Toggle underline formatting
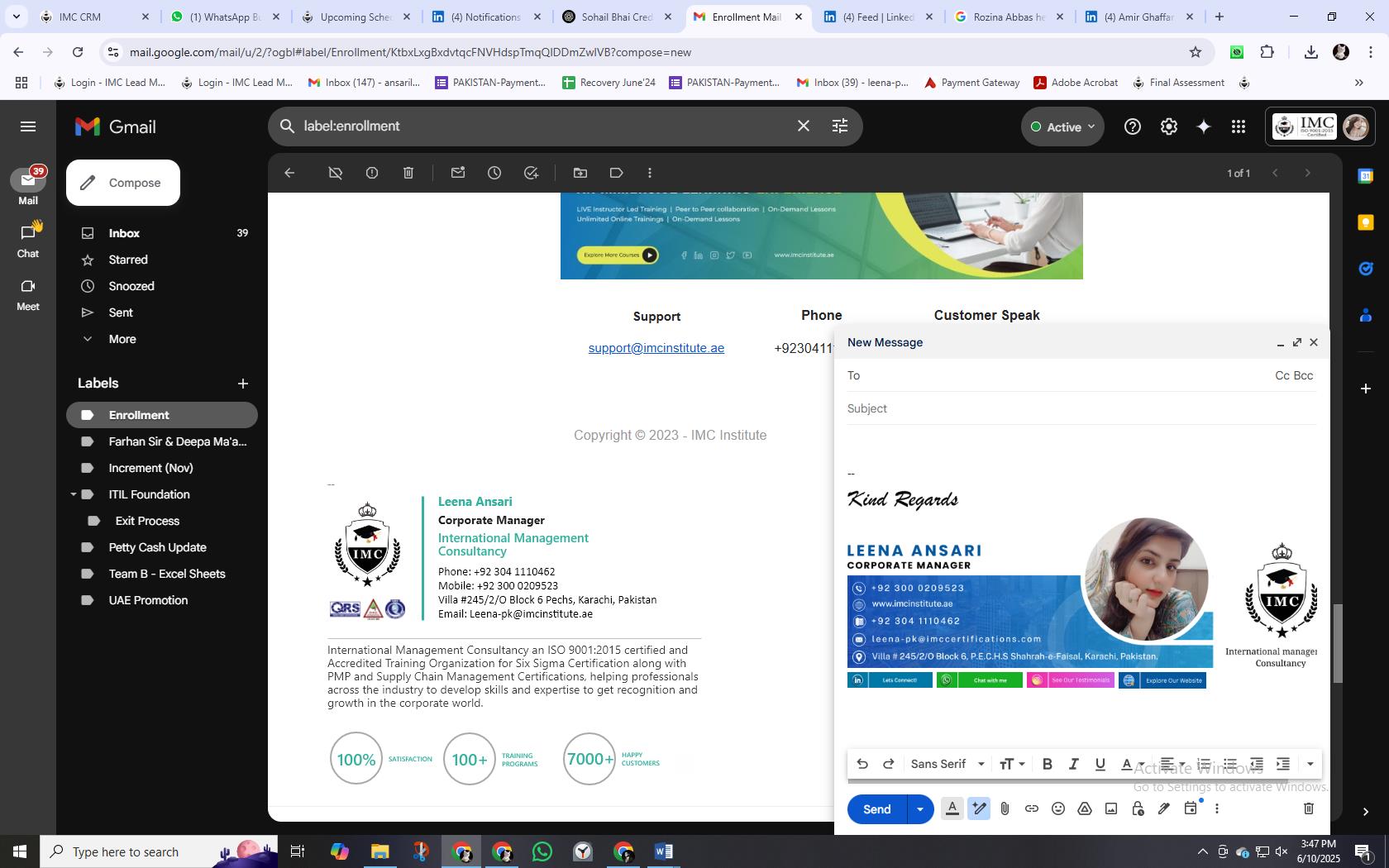The height and width of the screenshot is (868, 1389). tap(1100, 764)
